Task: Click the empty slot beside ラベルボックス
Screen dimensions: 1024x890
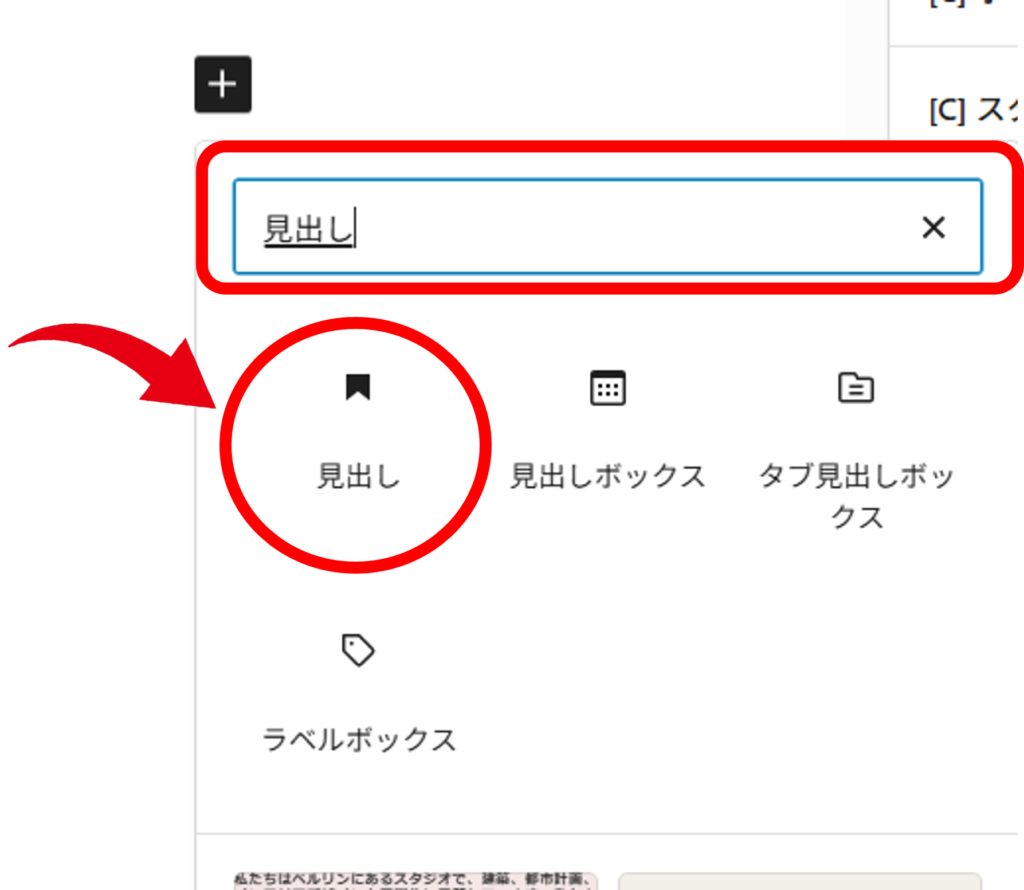Action: (607, 690)
